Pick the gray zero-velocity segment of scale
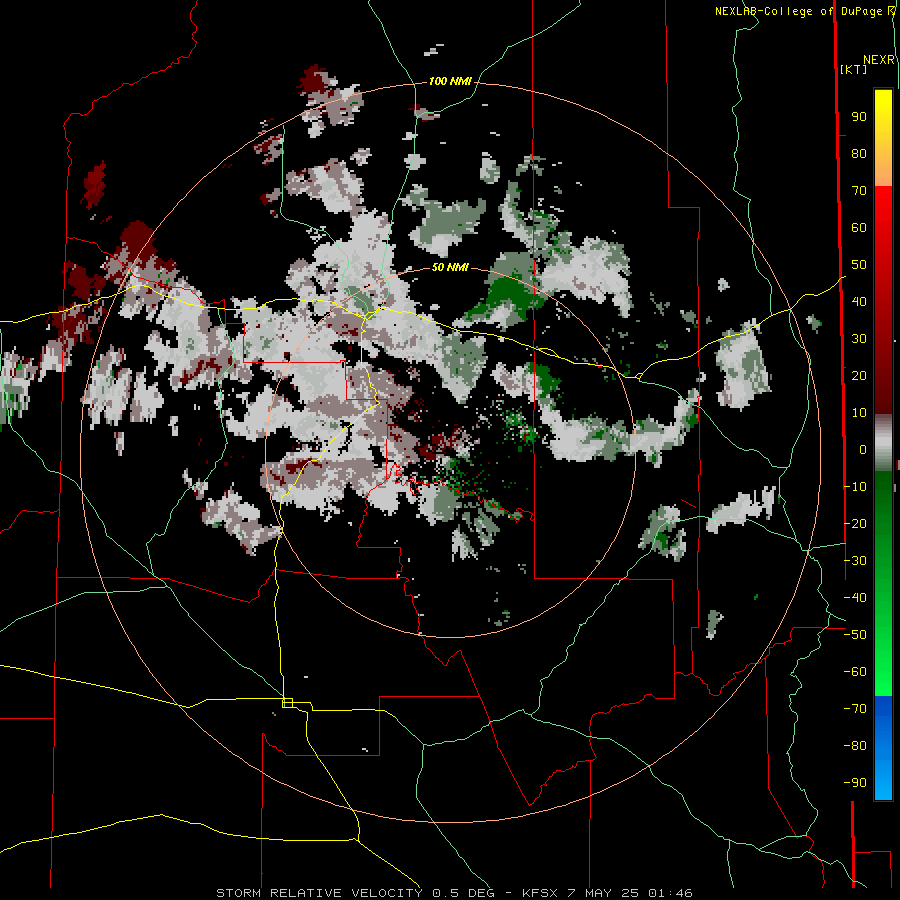Screen dimensions: 900x900 [x=883, y=442]
